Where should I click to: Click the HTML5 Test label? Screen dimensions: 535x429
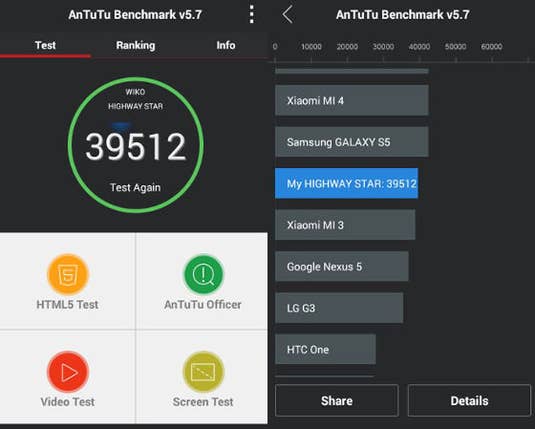coord(68,304)
